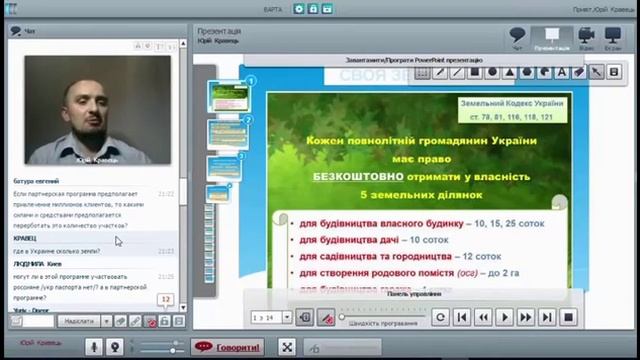This screenshot has height=360, width=640.
Task: Click the lock icon in top bar
Action: coord(313,9)
